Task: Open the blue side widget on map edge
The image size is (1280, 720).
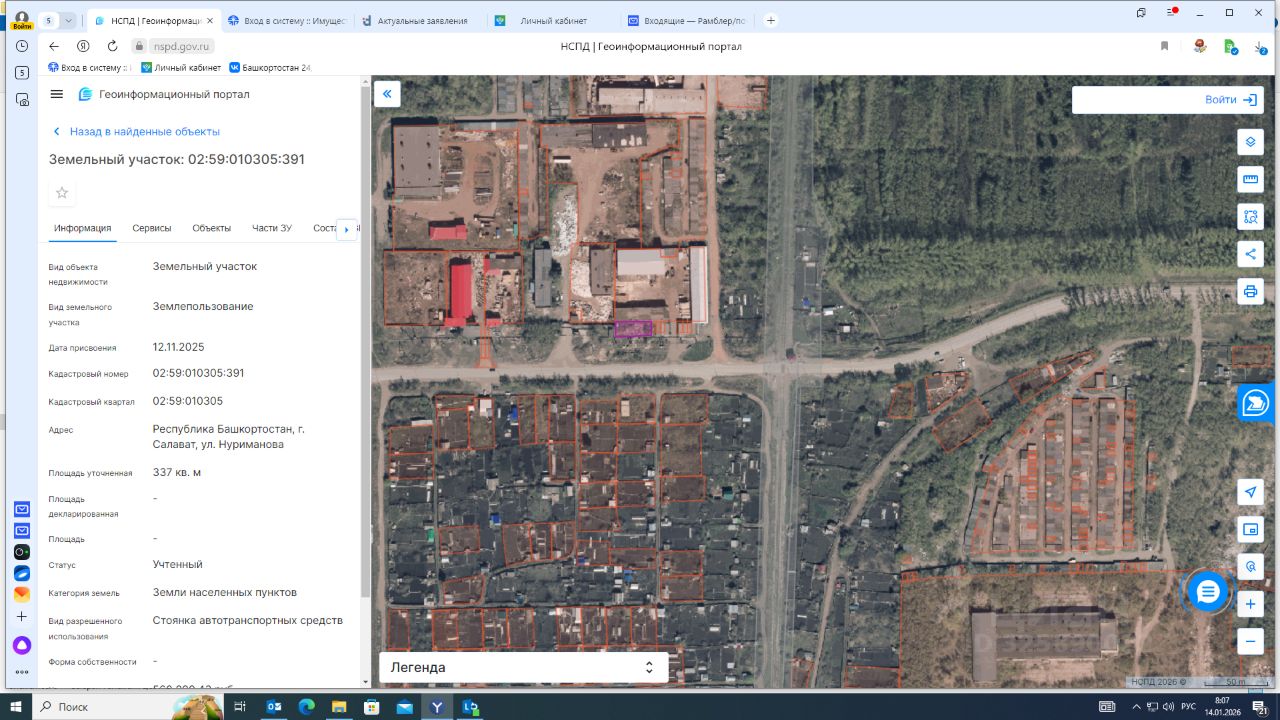Action: coord(1255,403)
